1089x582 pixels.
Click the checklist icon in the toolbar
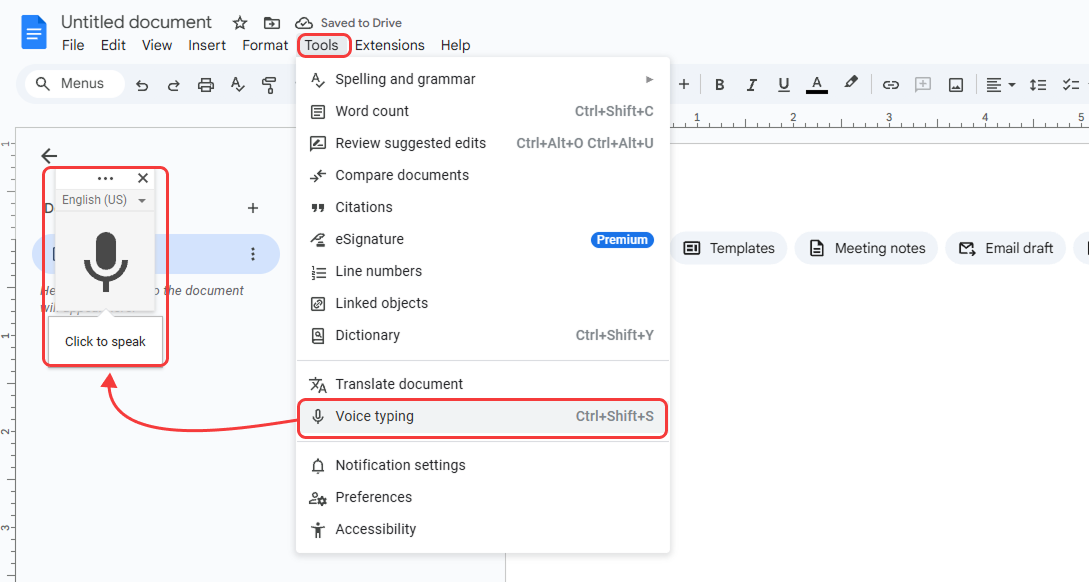point(1069,84)
